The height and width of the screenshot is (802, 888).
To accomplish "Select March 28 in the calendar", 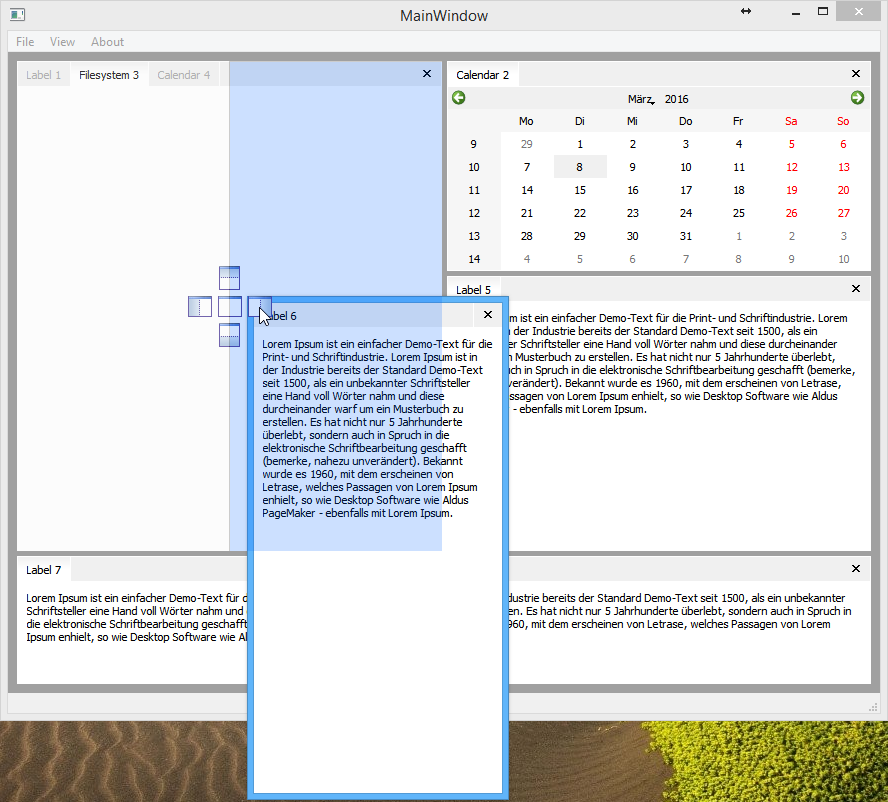I will click(x=527, y=236).
